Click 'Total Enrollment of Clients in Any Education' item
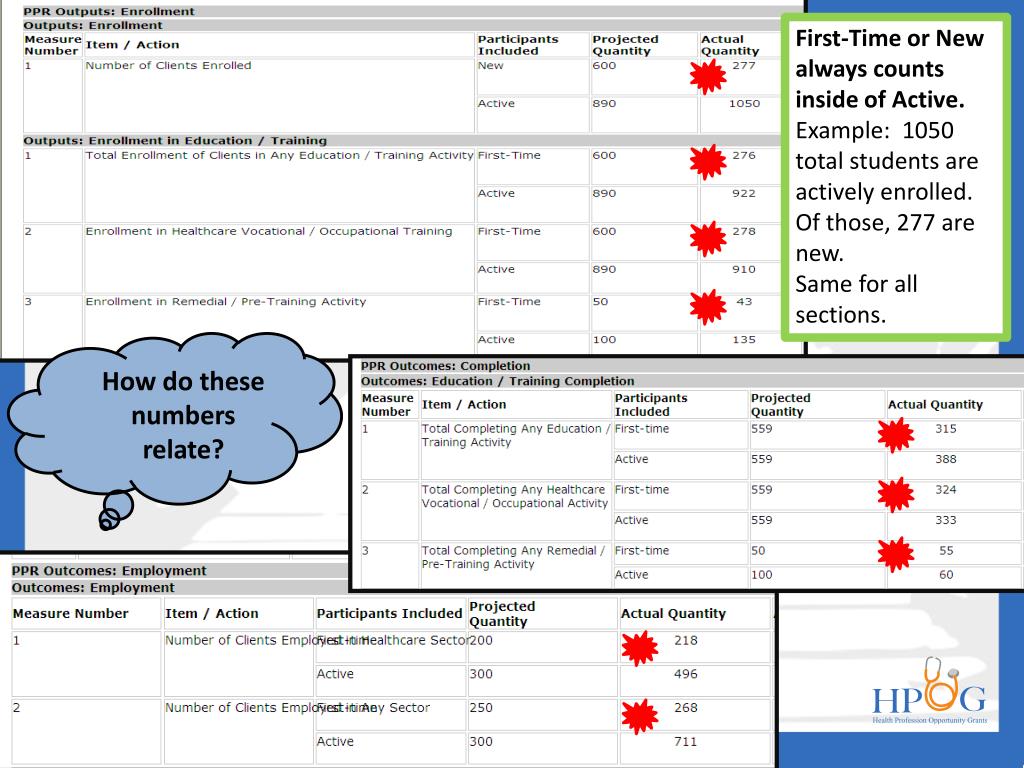1024x768 pixels. (x=279, y=155)
